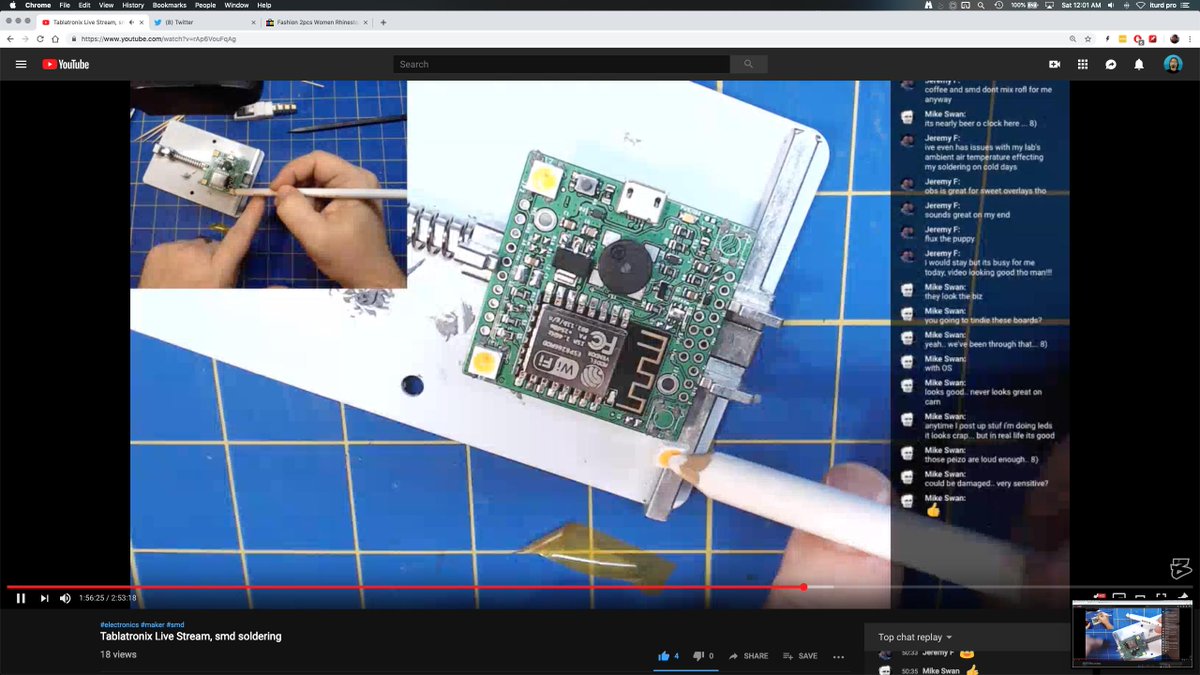Open the View menu

tap(106, 5)
